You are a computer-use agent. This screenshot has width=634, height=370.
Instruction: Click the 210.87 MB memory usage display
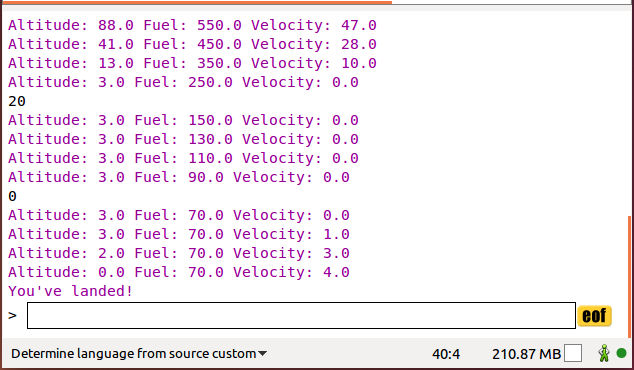pos(526,354)
